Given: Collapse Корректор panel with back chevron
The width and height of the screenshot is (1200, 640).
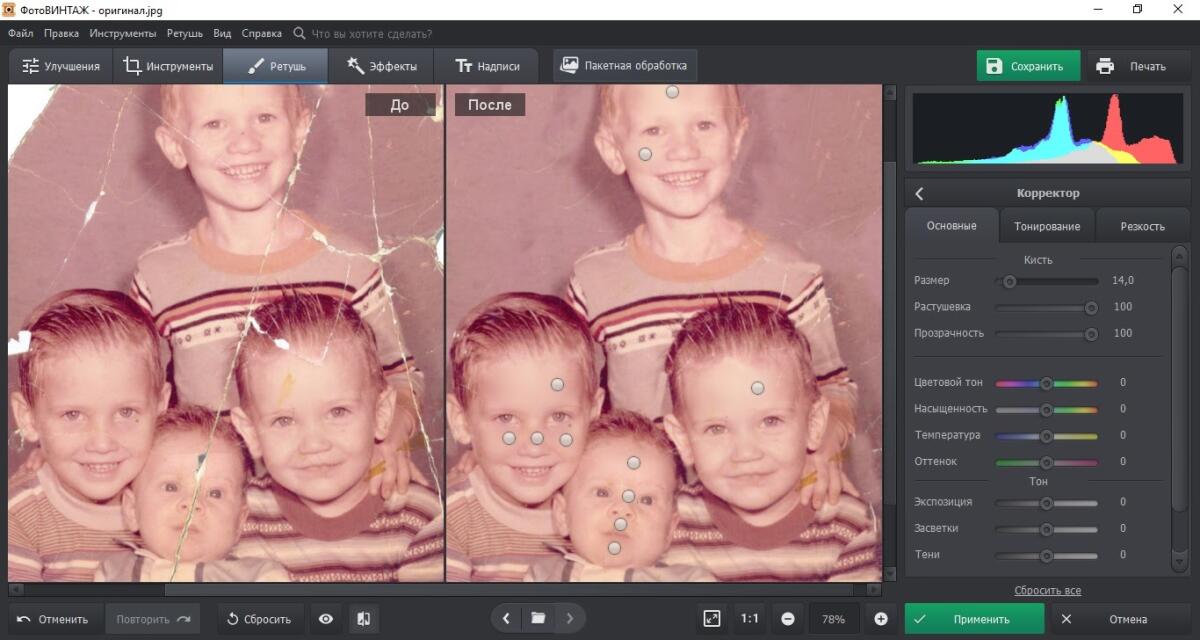Looking at the screenshot, I should coord(920,193).
